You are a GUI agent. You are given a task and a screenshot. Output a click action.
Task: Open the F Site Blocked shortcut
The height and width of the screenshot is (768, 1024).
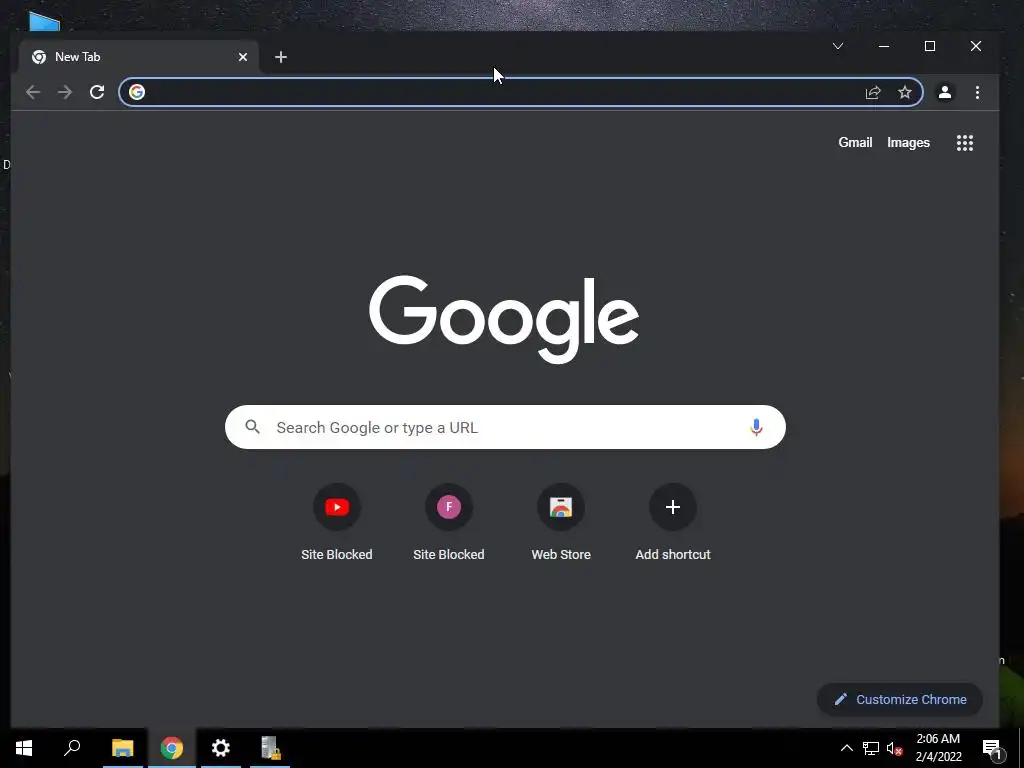click(x=449, y=522)
